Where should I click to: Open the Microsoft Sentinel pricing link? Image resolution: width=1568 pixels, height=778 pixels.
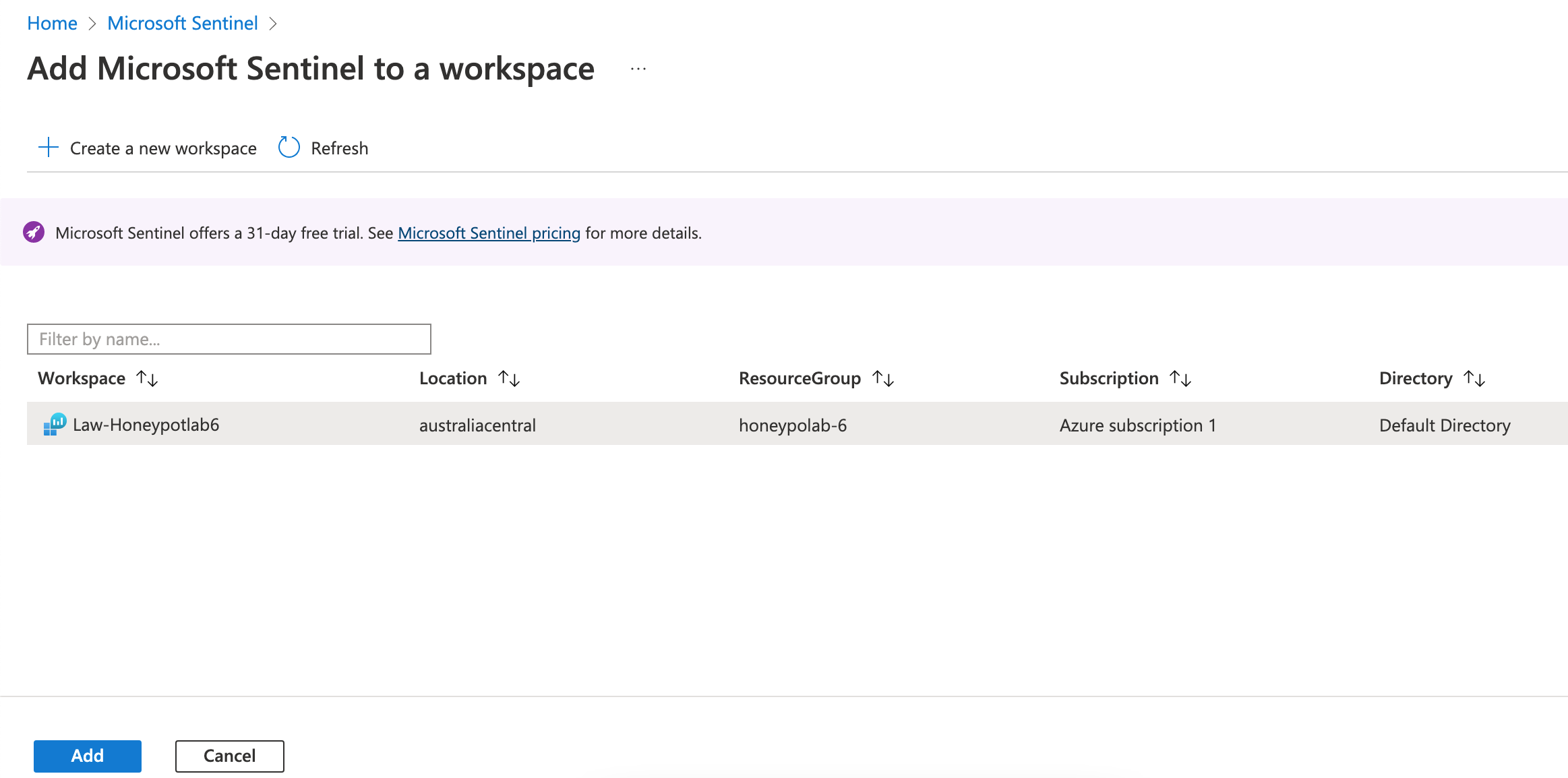tap(489, 233)
